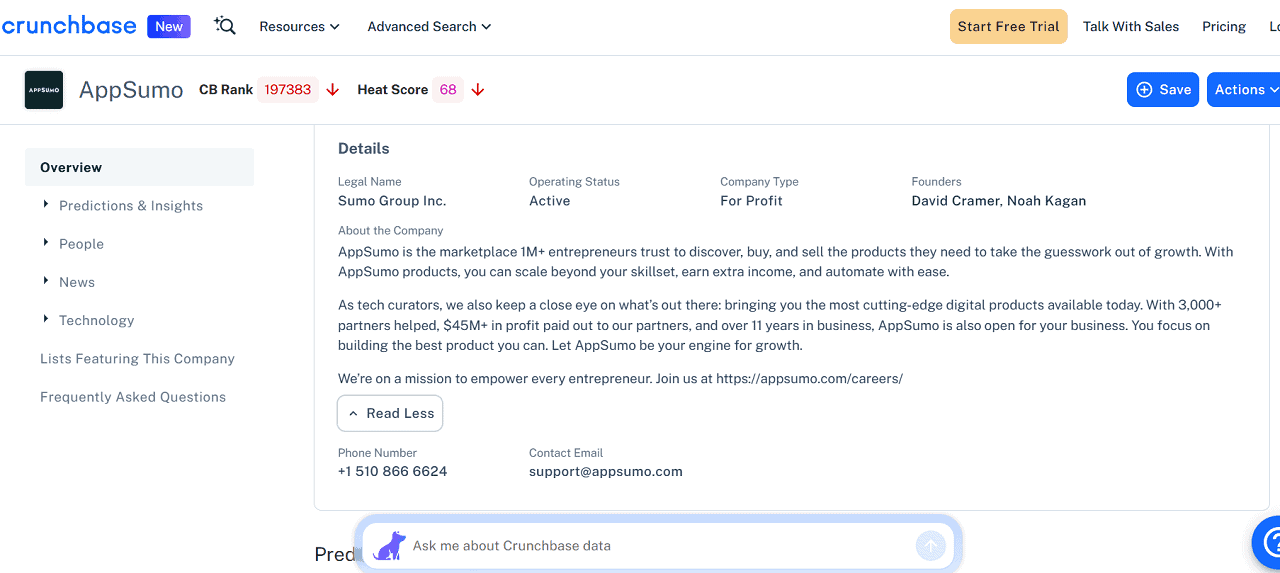Expand the News sidebar section
The width and height of the screenshot is (1280, 573).
[x=69, y=282]
